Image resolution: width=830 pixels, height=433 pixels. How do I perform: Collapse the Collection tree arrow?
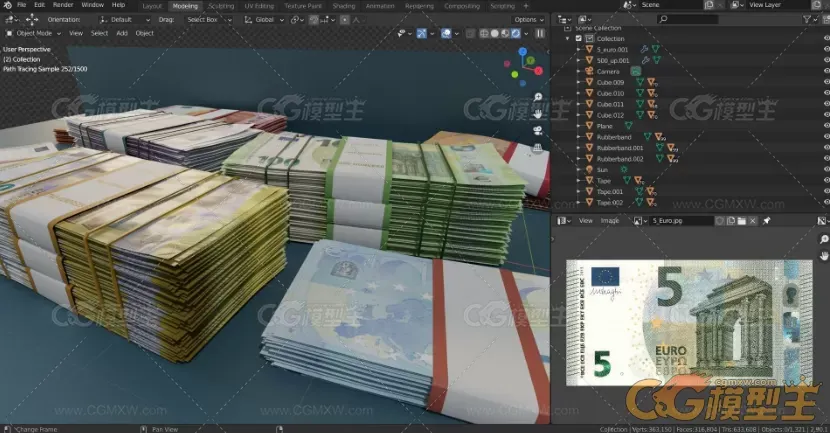tap(567, 39)
